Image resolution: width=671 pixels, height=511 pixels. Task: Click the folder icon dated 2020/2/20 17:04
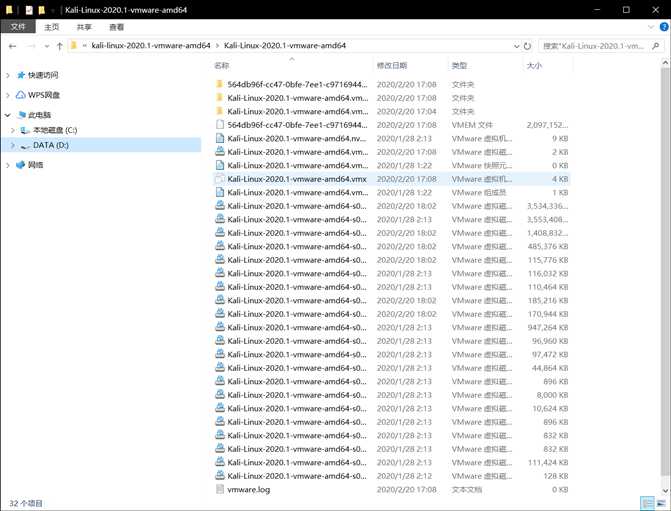coord(220,111)
